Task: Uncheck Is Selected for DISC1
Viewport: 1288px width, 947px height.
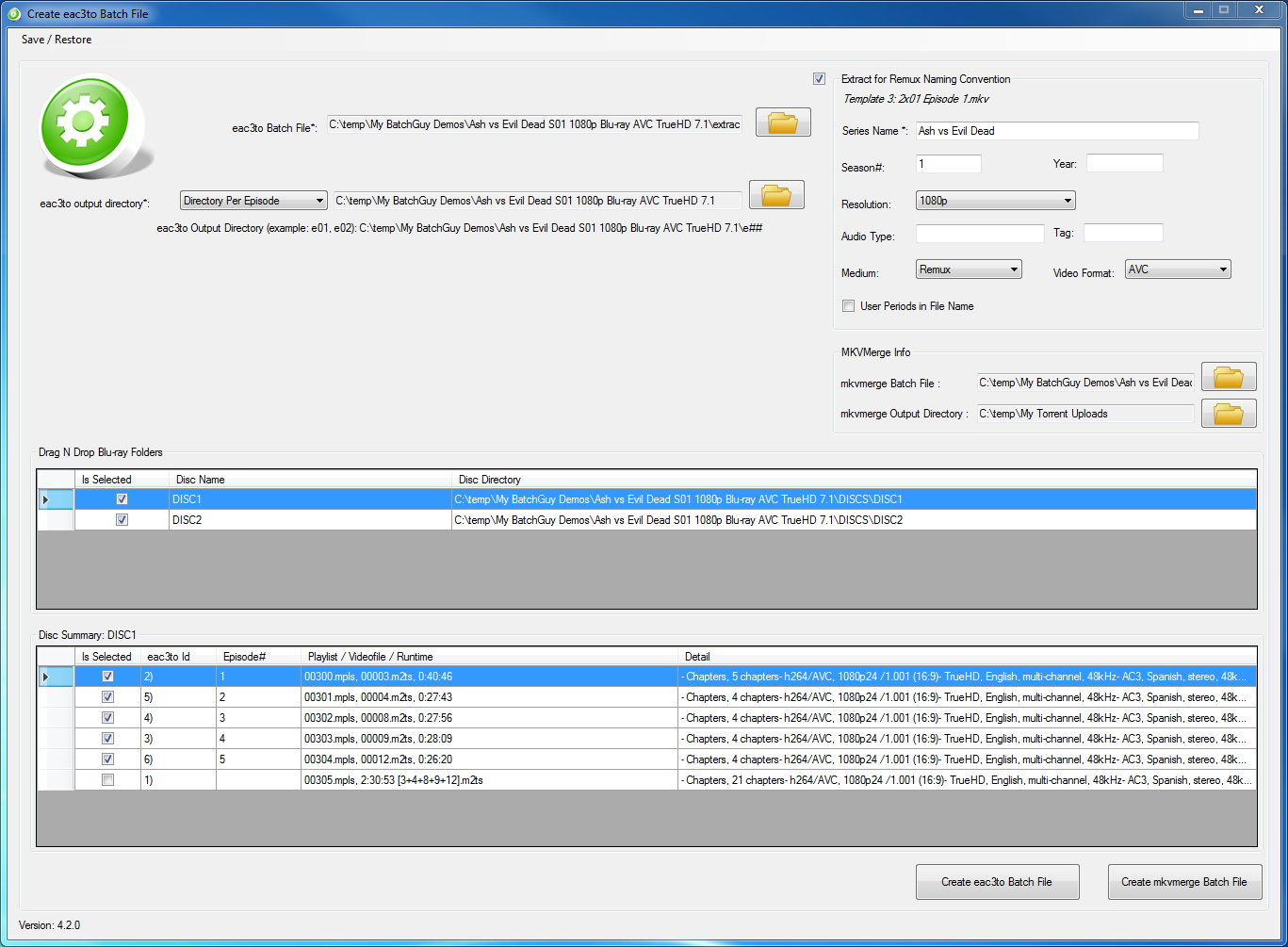Action: pos(122,499)
